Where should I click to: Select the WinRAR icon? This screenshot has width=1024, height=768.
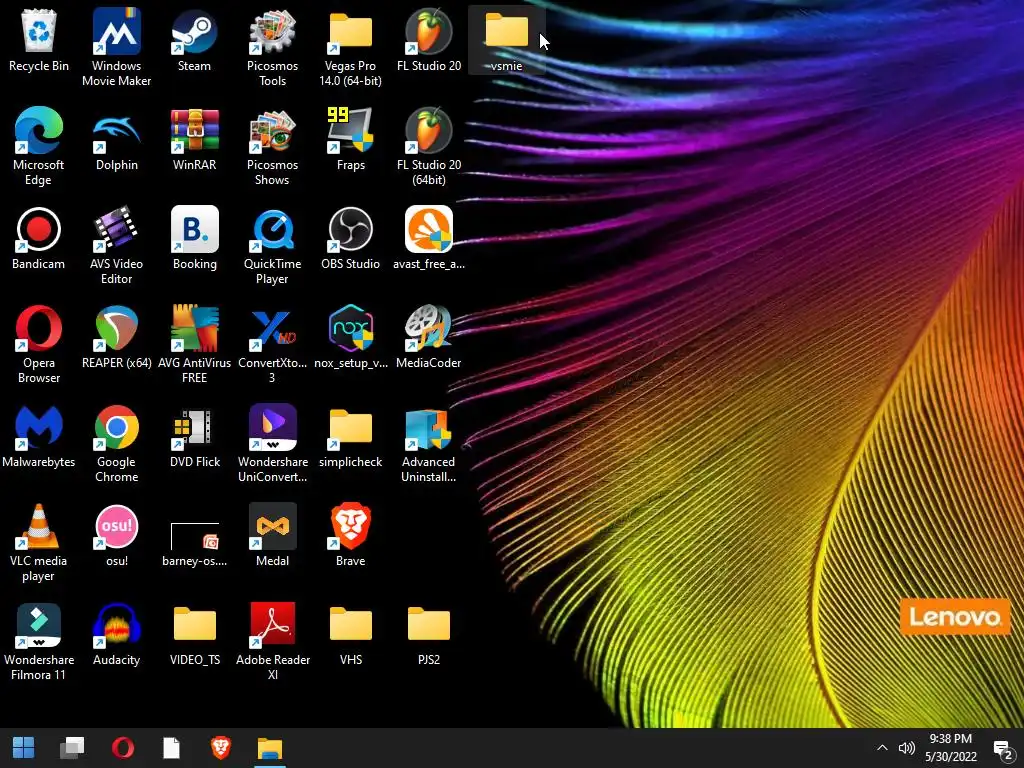coord(194,140)
